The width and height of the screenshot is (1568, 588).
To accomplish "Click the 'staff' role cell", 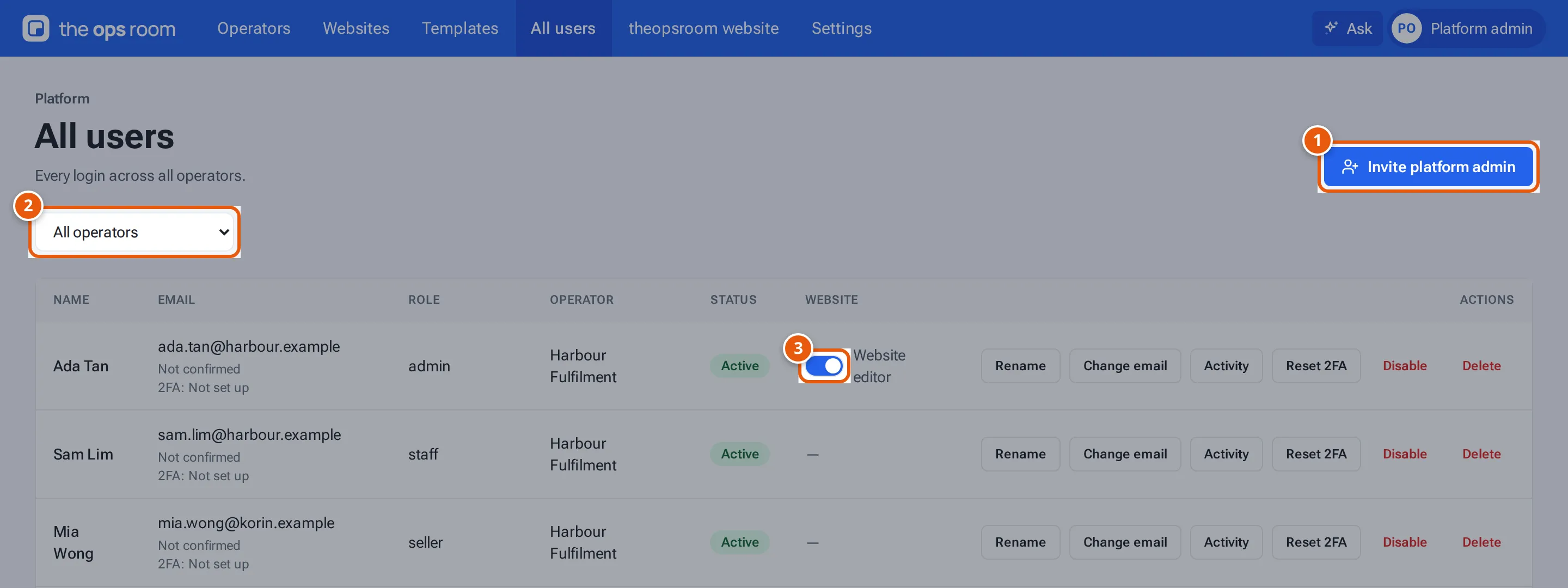I will [423, 454].
